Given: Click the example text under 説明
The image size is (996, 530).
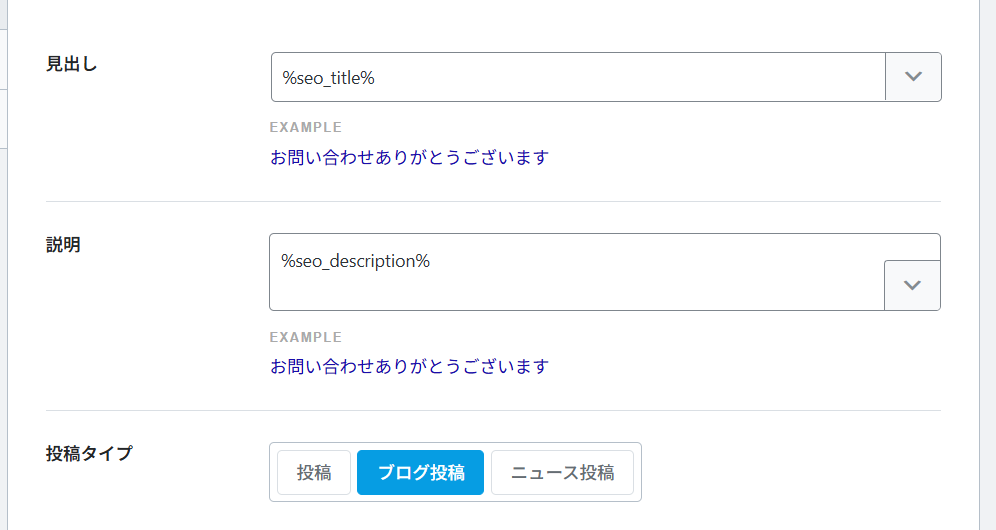Looking at the screenshot, I should click(409, 366).
